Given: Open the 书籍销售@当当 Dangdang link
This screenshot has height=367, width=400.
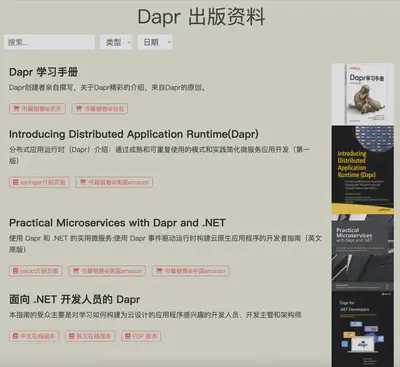Looking at the screenshot, I should [100, 109].
